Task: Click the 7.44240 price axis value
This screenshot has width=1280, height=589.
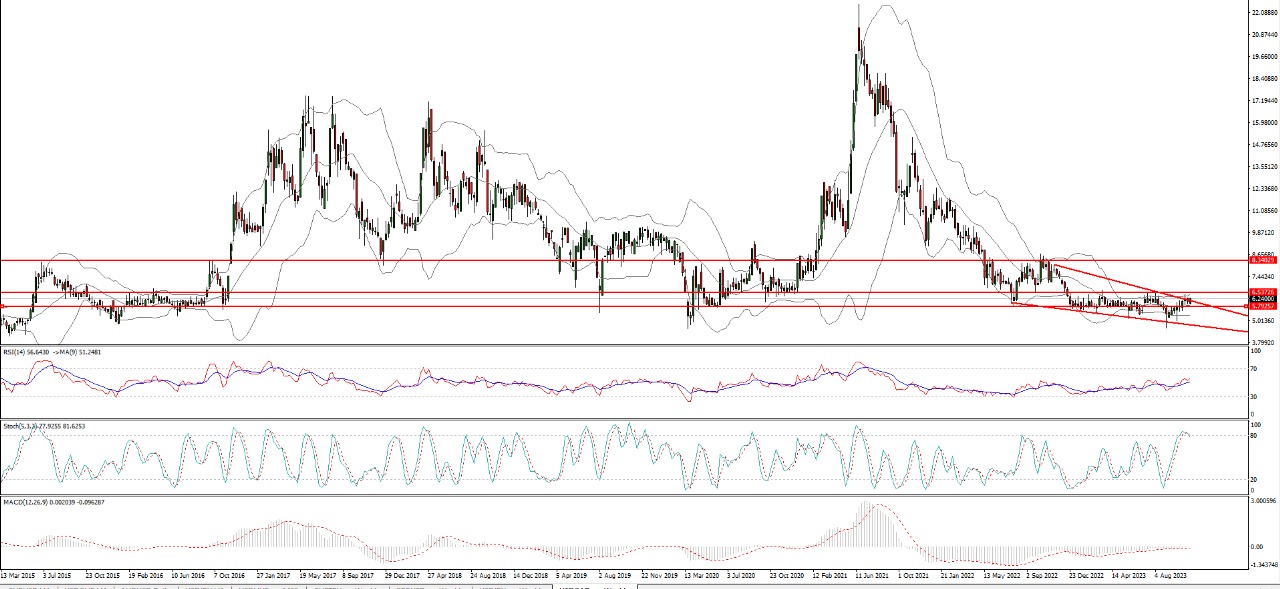Action: click(x=1264, y=276)
